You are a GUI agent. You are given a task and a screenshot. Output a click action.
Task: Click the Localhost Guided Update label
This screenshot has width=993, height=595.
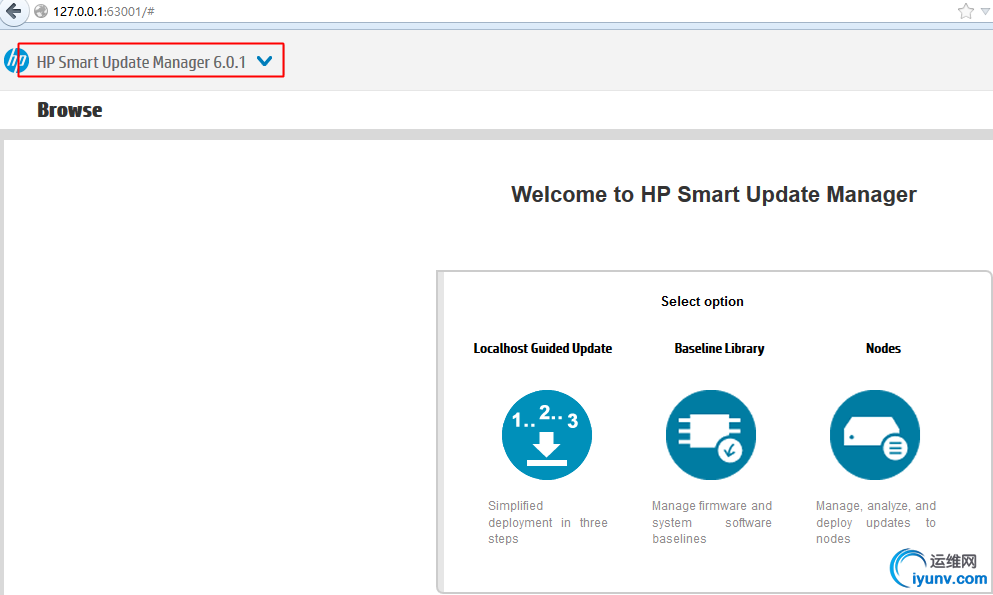coord(542,349)
